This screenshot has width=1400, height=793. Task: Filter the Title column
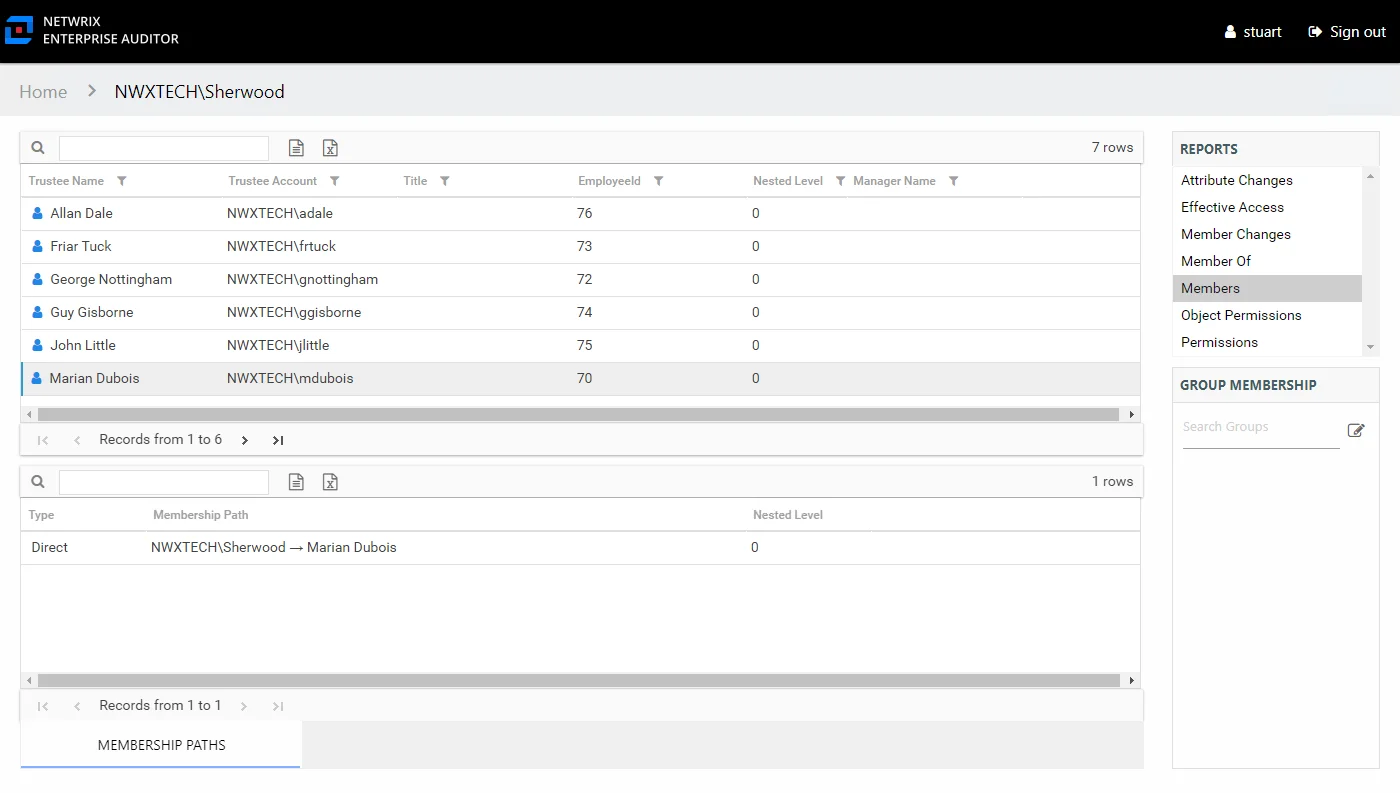[x=445, y=181]
